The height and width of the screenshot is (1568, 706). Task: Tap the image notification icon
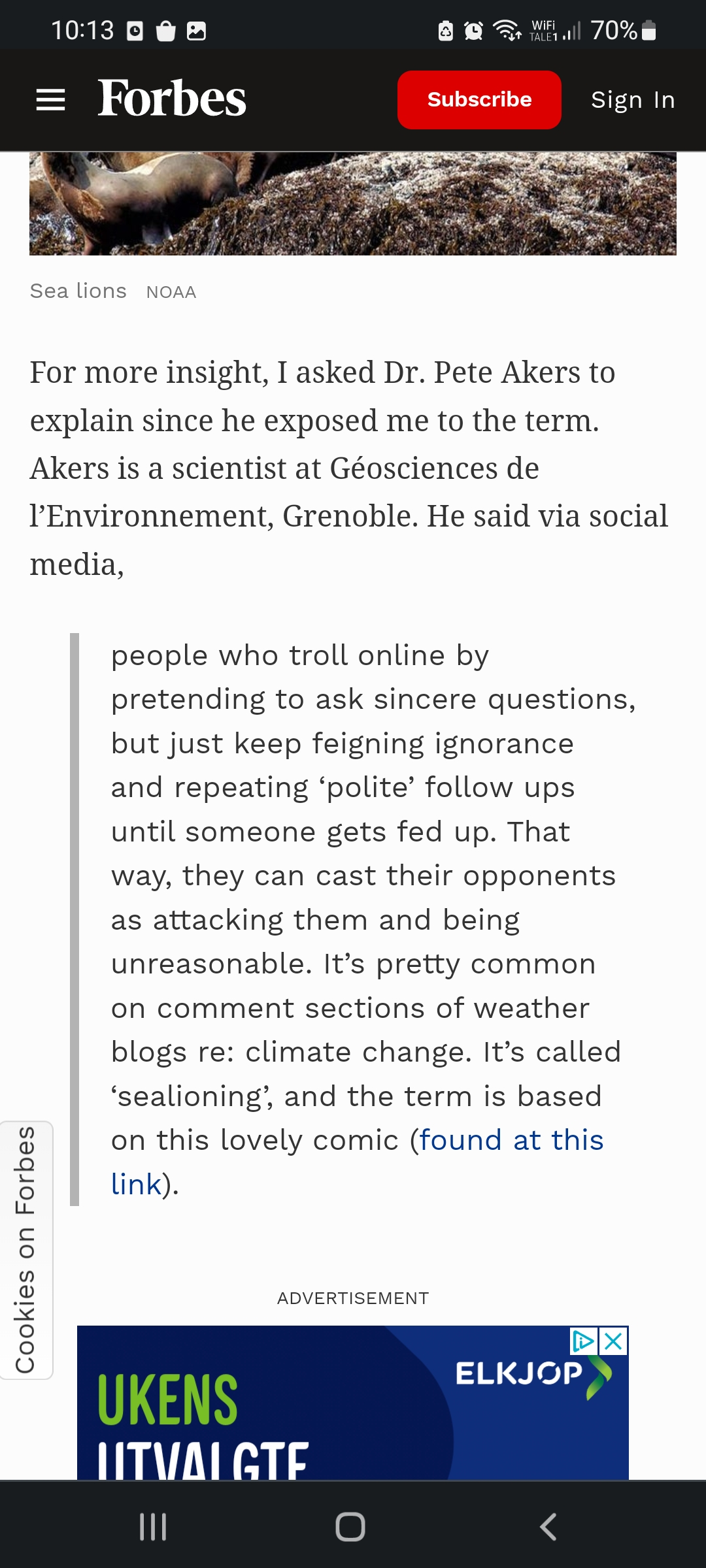(197, 31)
